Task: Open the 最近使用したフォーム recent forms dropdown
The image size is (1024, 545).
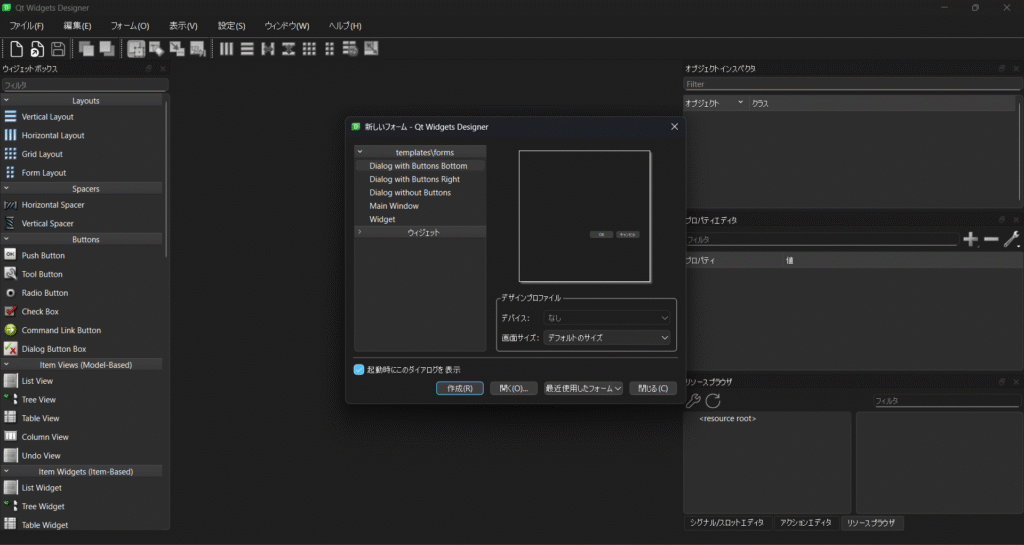Action: (583, 388)
